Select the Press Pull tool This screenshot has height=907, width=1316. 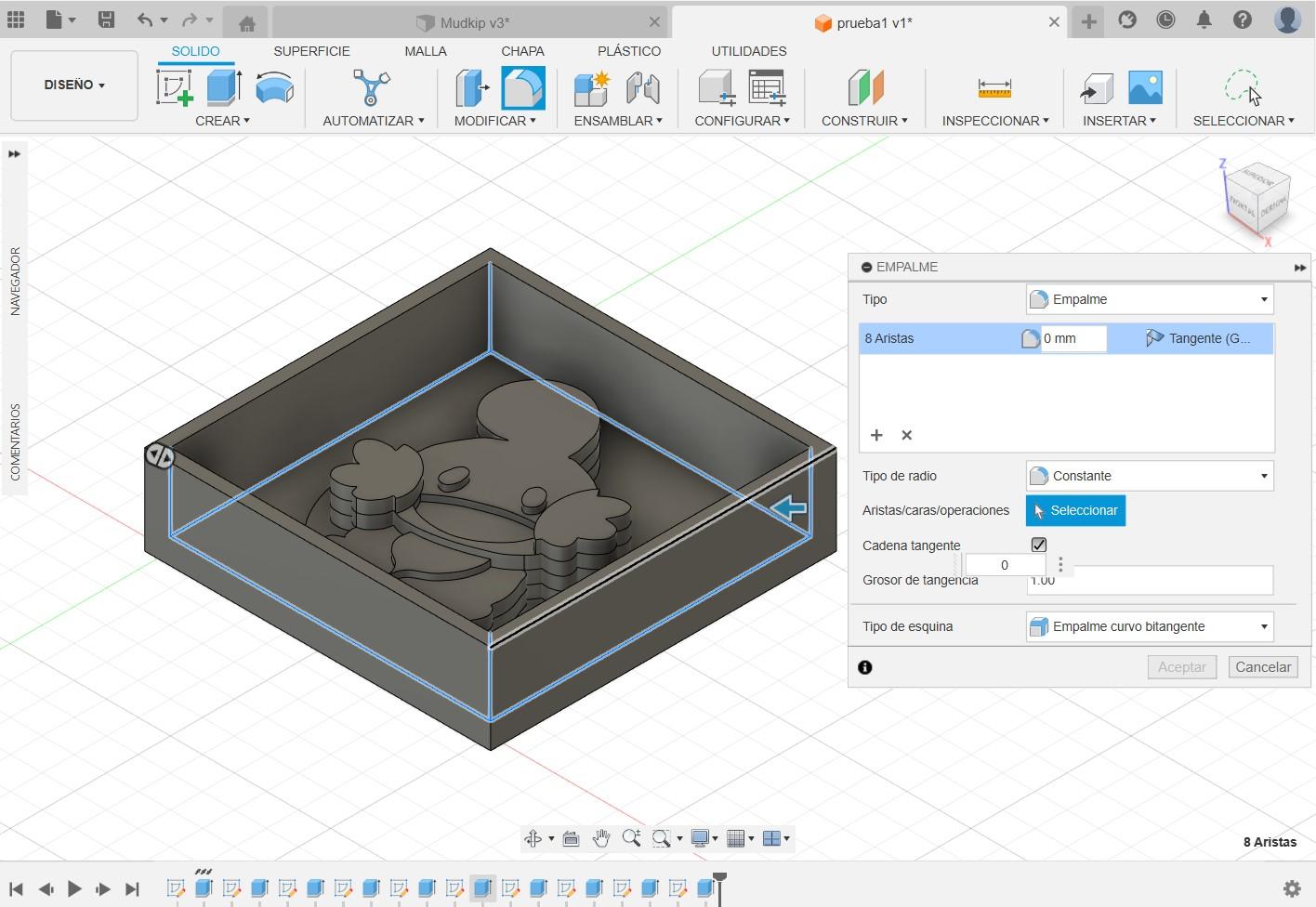pyautogui.click(x=473, y=88)
